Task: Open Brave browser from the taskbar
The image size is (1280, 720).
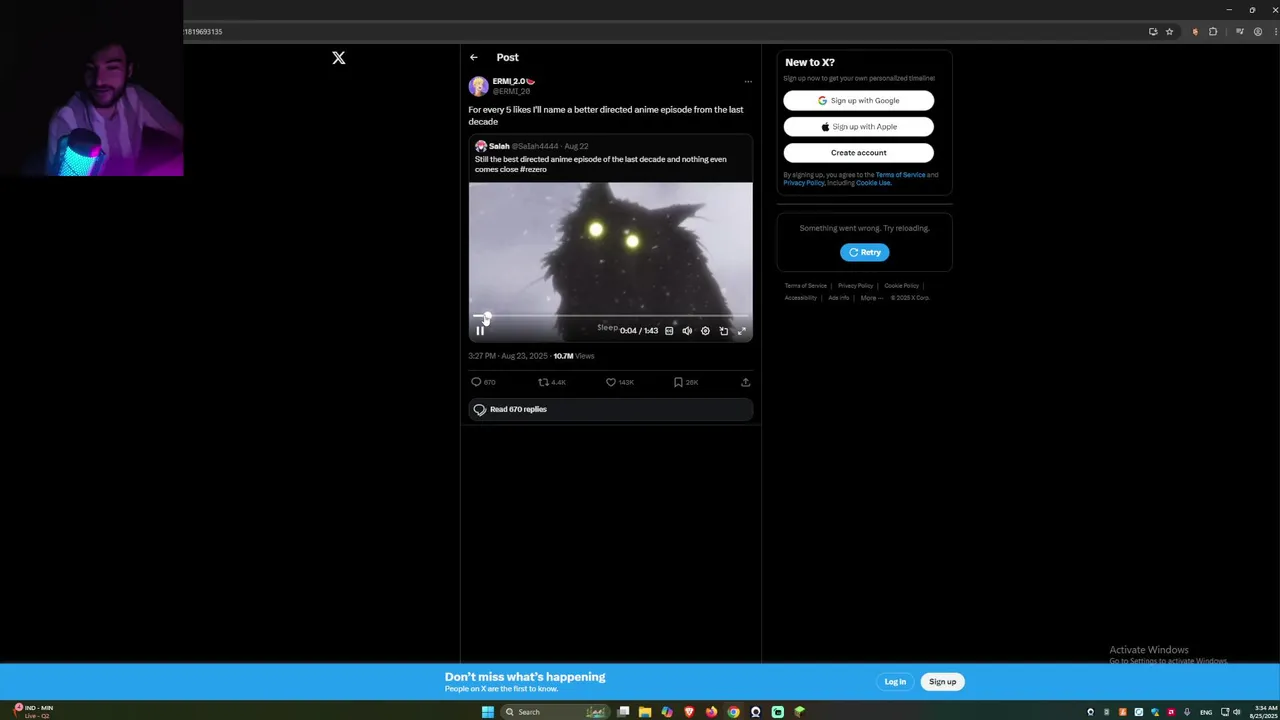Action: [x=689, y=712]
